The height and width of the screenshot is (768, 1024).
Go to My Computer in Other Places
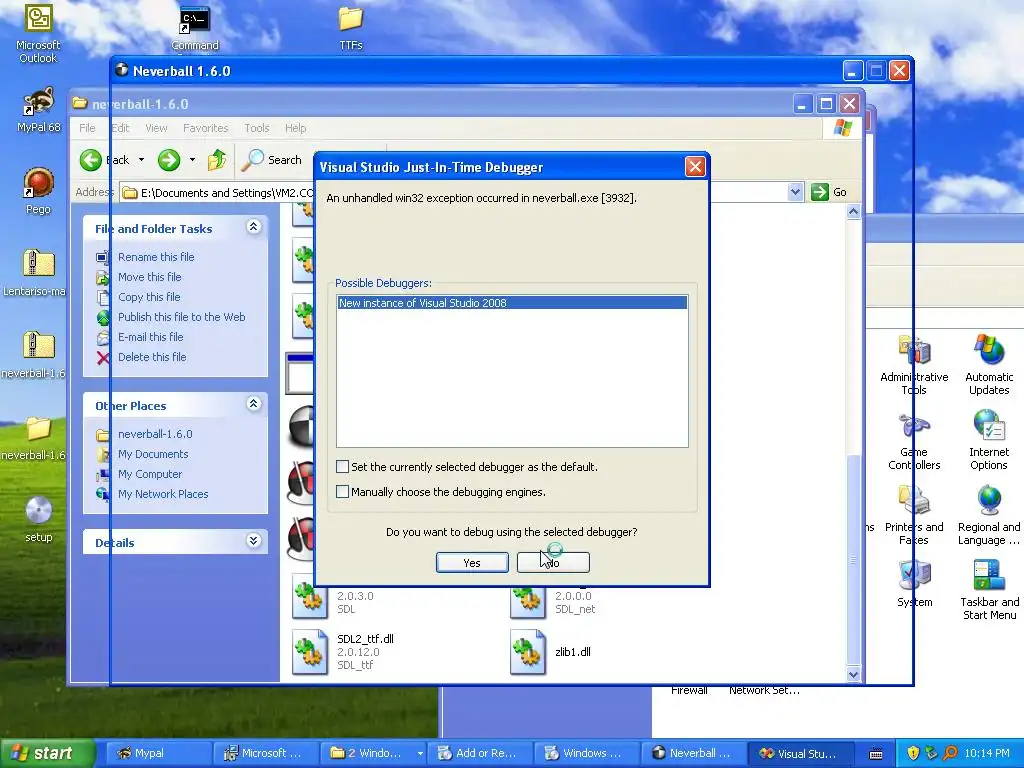[x=150, y=474]
